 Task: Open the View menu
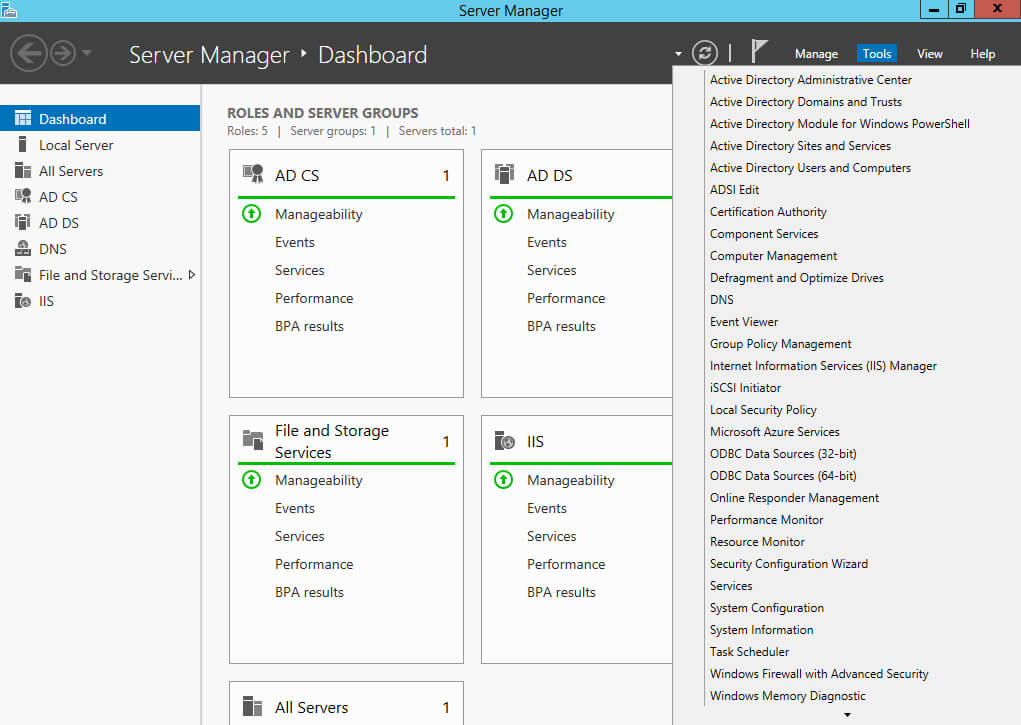[929, 54]
